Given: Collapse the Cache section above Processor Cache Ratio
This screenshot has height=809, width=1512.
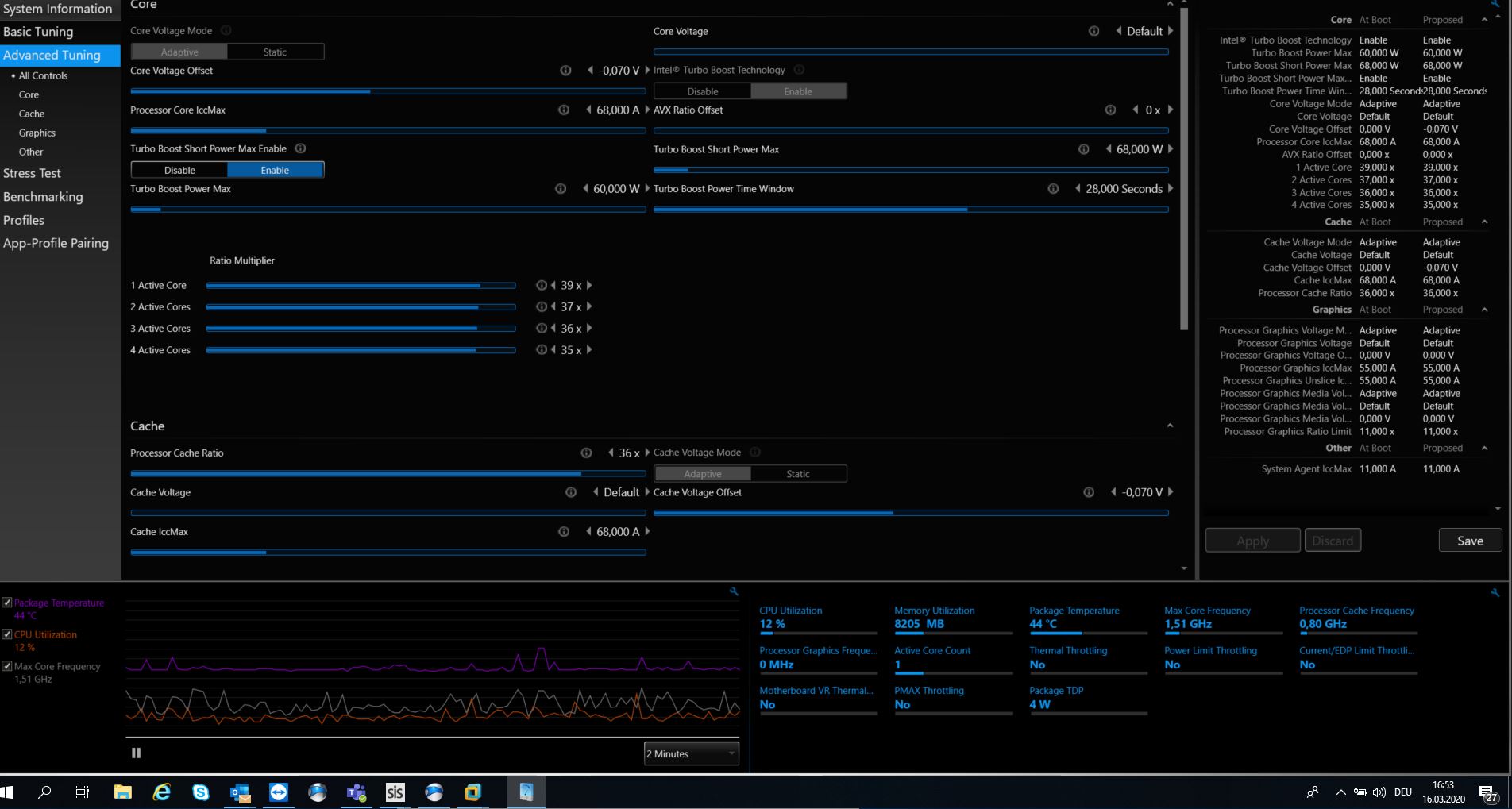Looking at the screenshot, I should [x=1170, y=426].
